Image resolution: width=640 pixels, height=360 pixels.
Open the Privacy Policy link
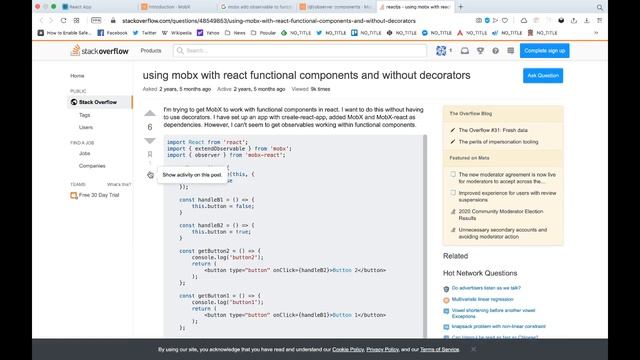(x=382, y=349)
